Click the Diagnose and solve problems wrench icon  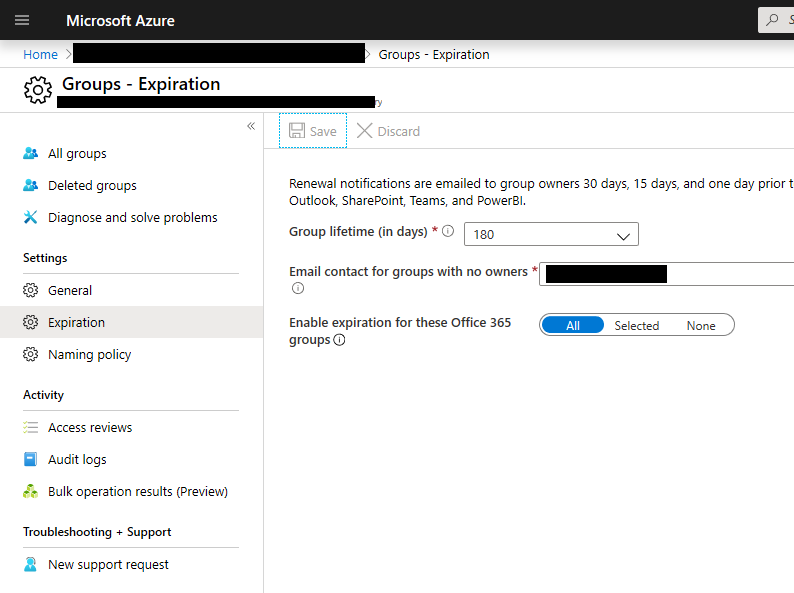[31, 218]
